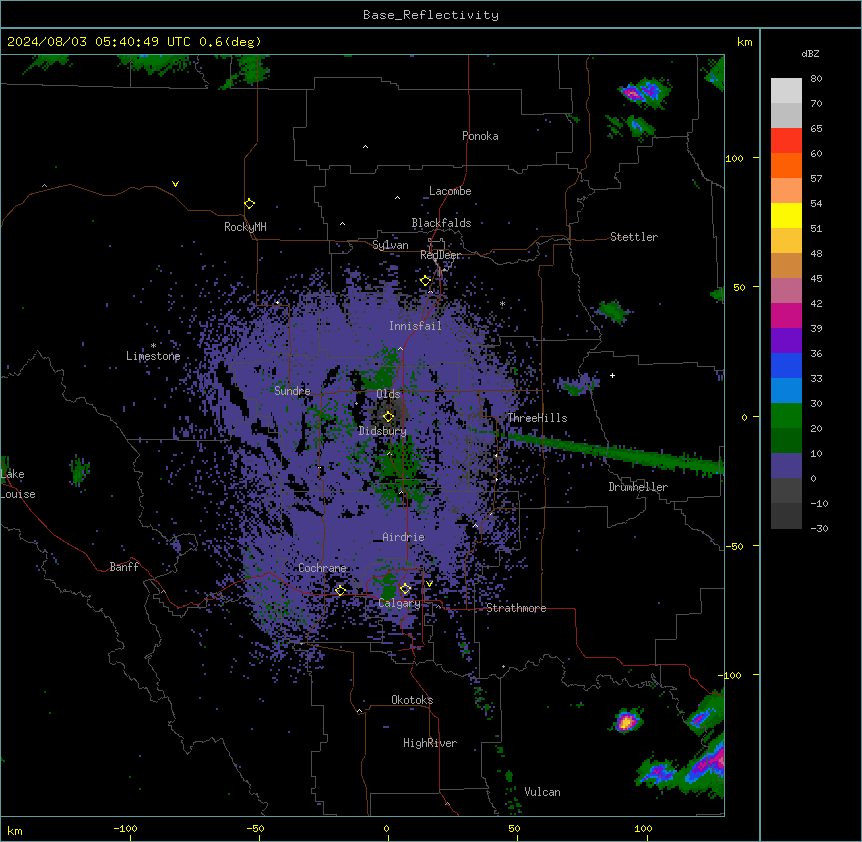The width and height of the screenshot is (862, 842).
Task: Select the orange 57-60 dBZ color swatch
Action: pyautogui.click(x=786, y=165)
